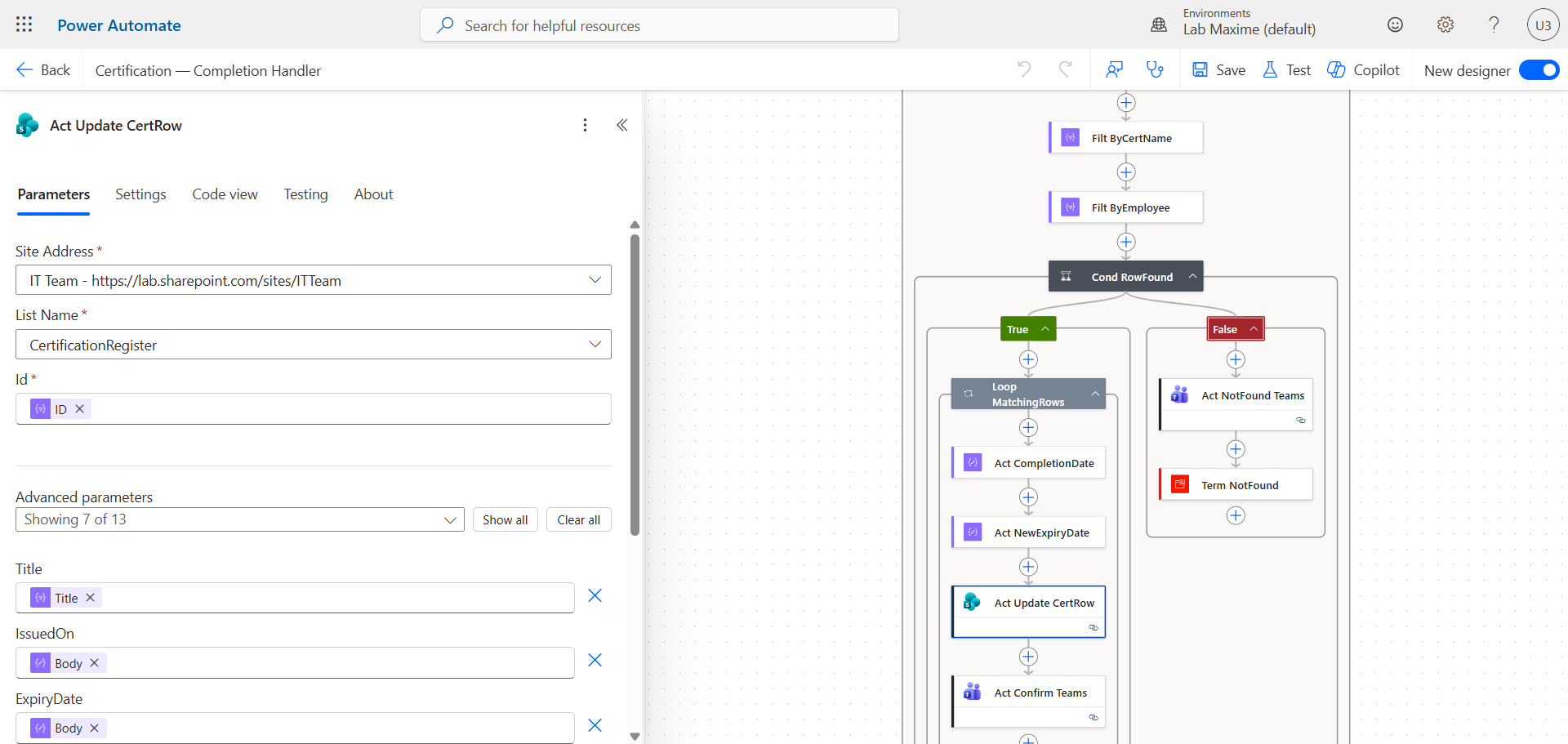Select the Filt ByCertName action node

1126,138
